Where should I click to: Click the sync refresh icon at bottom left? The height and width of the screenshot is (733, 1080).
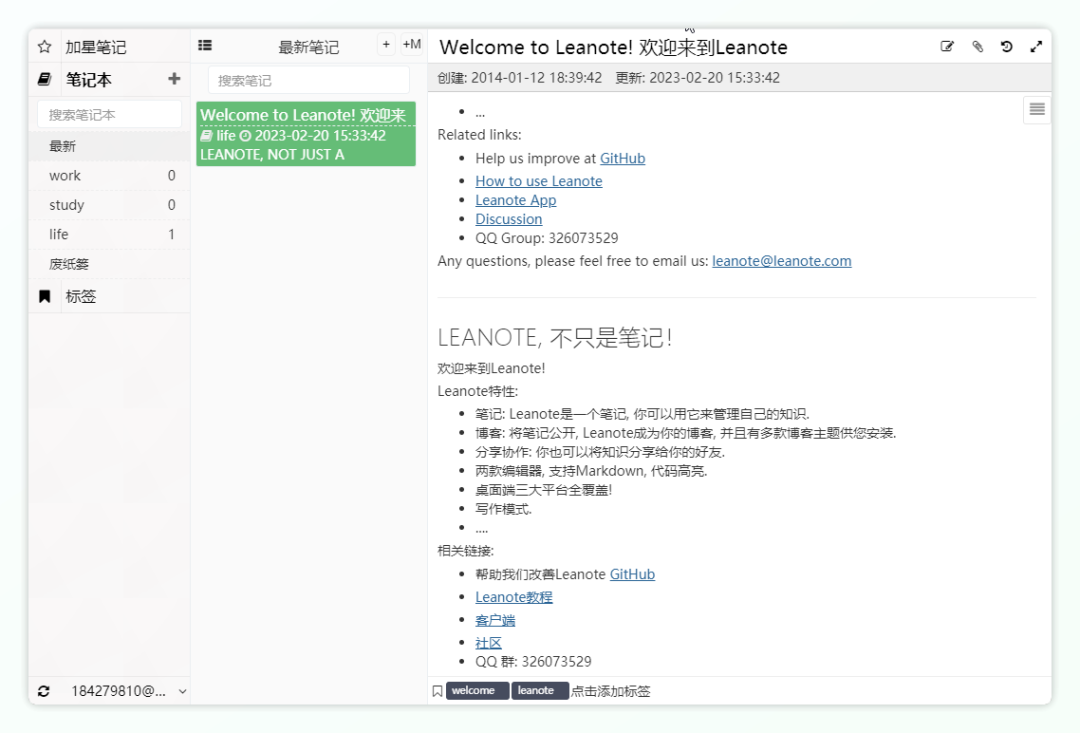tap(43, 691)
